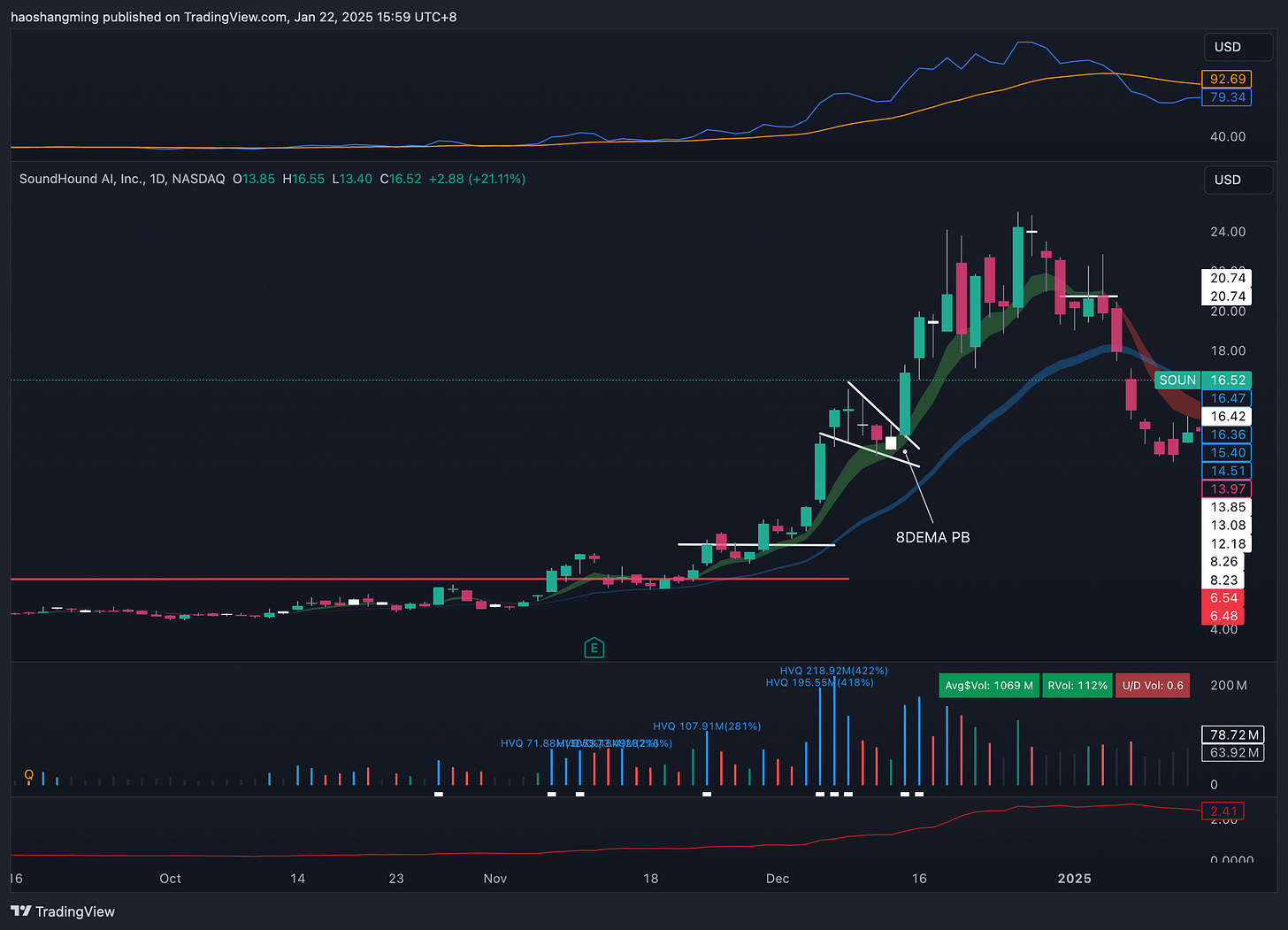
Task: Click the blue 16.47 price label
Action: coord(1227,398)
